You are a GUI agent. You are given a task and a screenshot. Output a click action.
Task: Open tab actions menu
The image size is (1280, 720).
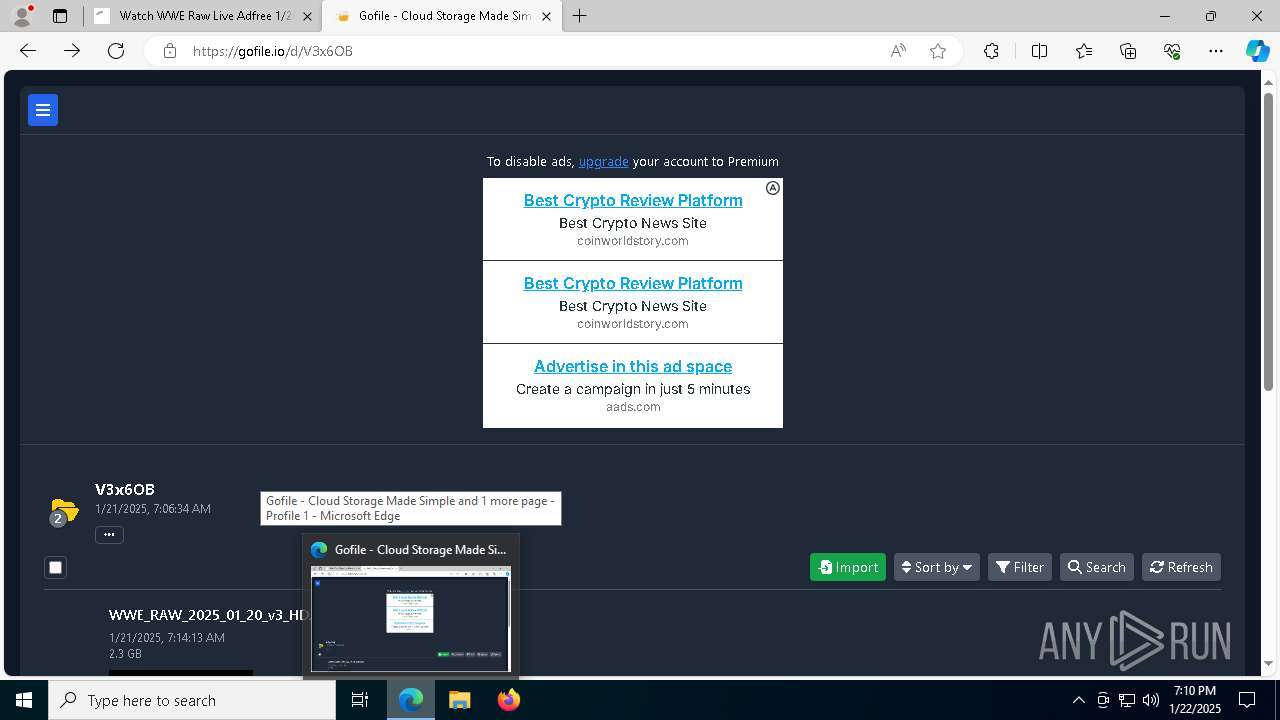pyautogui.click(x=60, y=16)
